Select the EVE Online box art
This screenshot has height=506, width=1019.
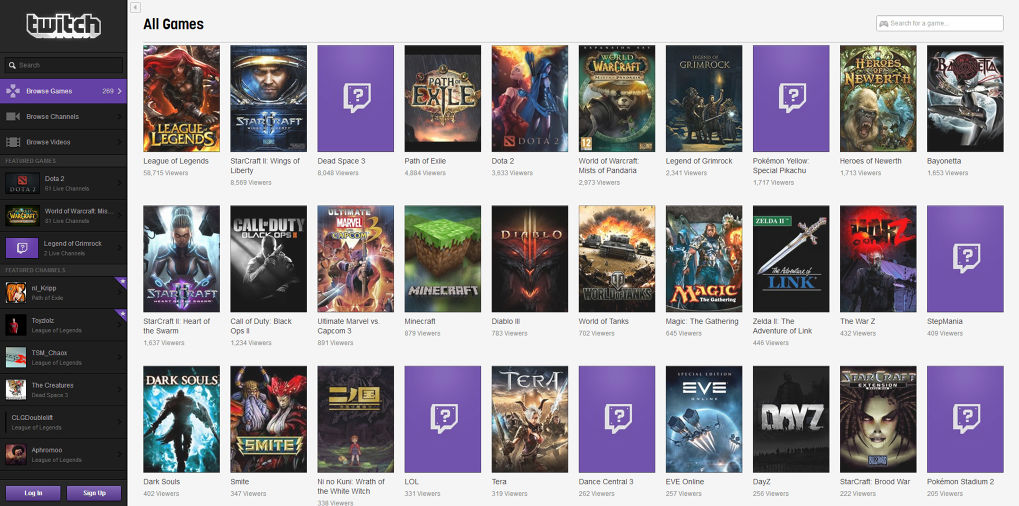pyautogui.click(x=703, y=418)
